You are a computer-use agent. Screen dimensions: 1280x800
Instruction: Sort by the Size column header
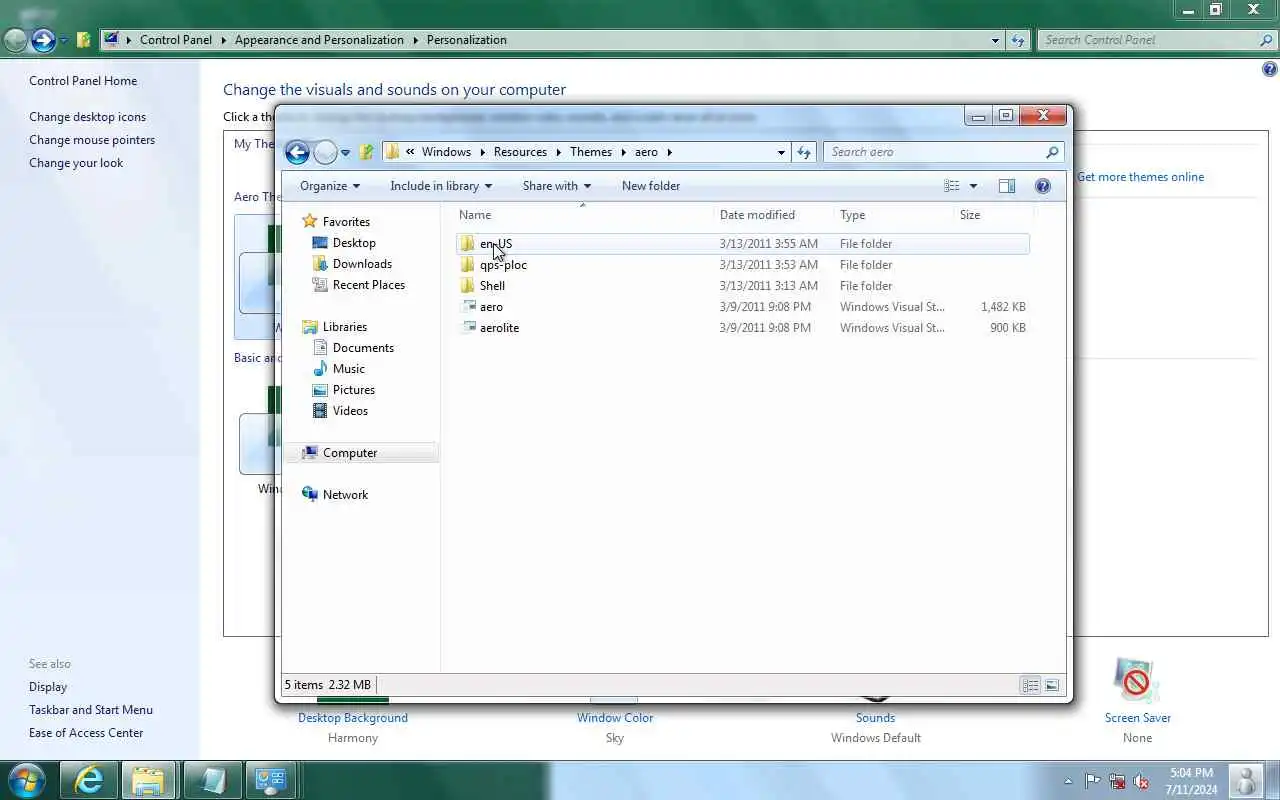[x=994, y=215]
